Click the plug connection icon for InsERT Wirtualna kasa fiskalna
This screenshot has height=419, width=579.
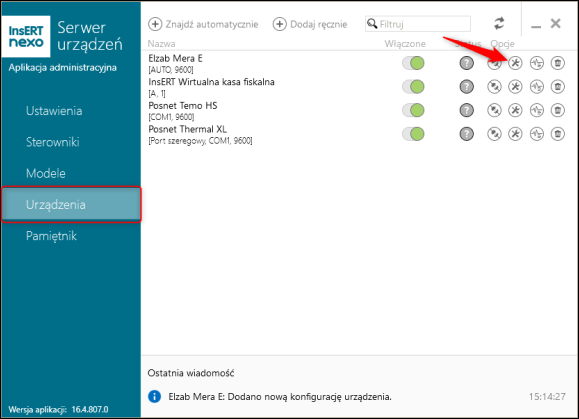click(494, 87)
